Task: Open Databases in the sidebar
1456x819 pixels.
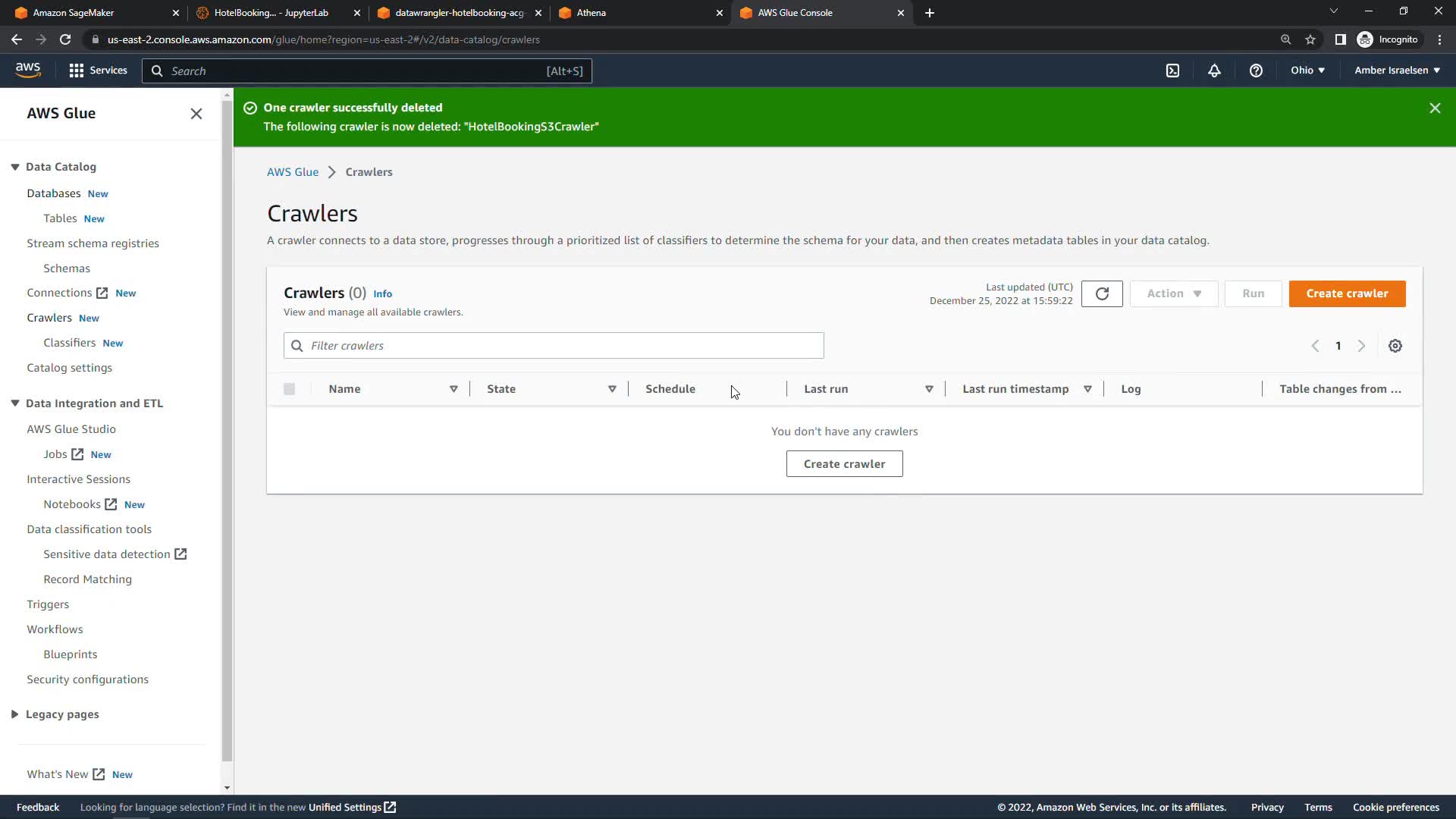Action: pos(53,193)
